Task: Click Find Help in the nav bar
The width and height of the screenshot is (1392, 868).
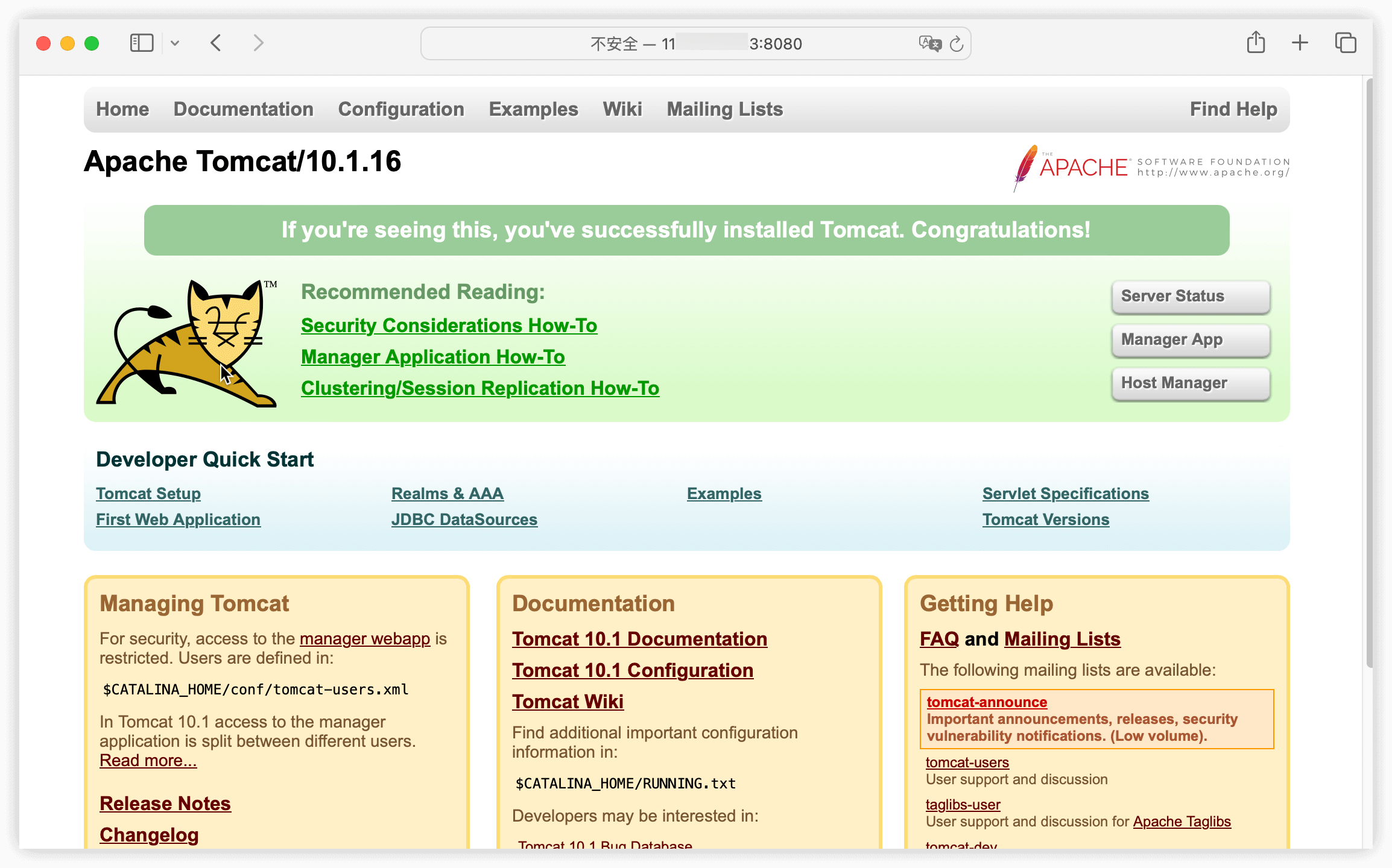Action: pos(1233,109)
